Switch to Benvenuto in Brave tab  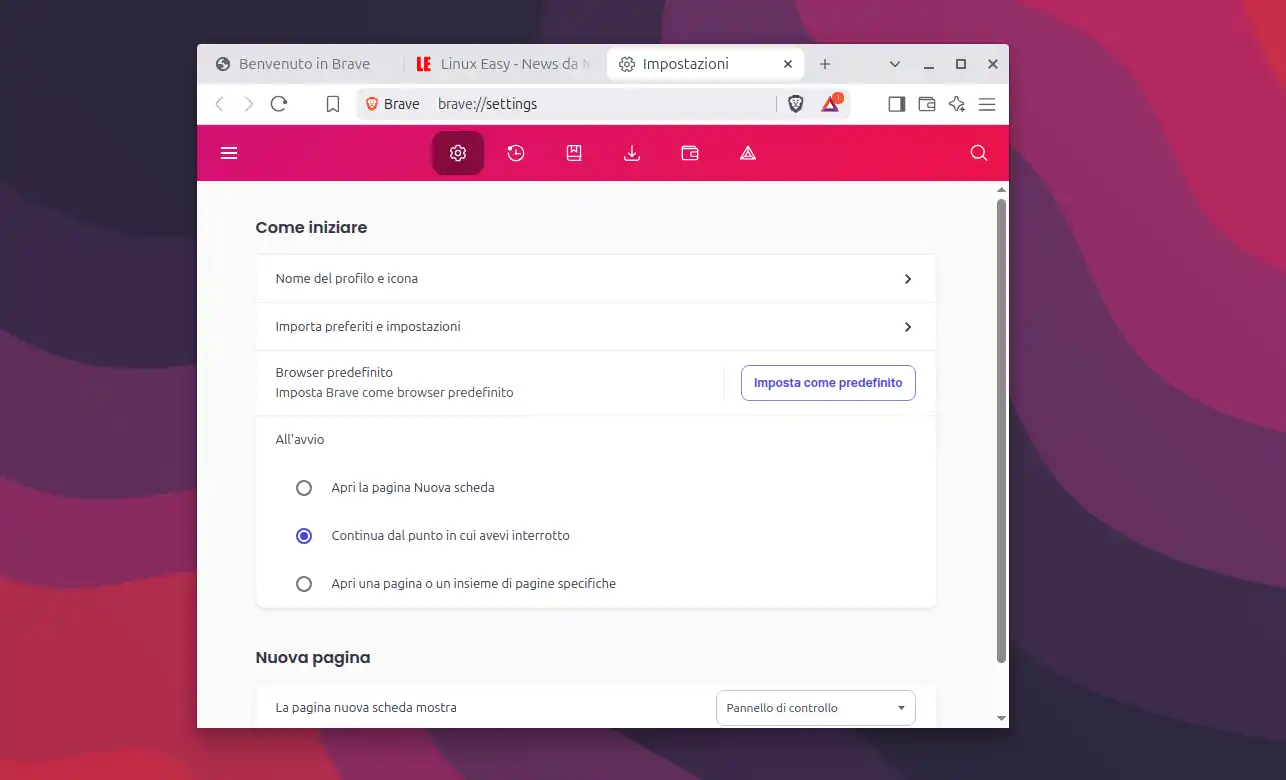(x=302, y=64)
